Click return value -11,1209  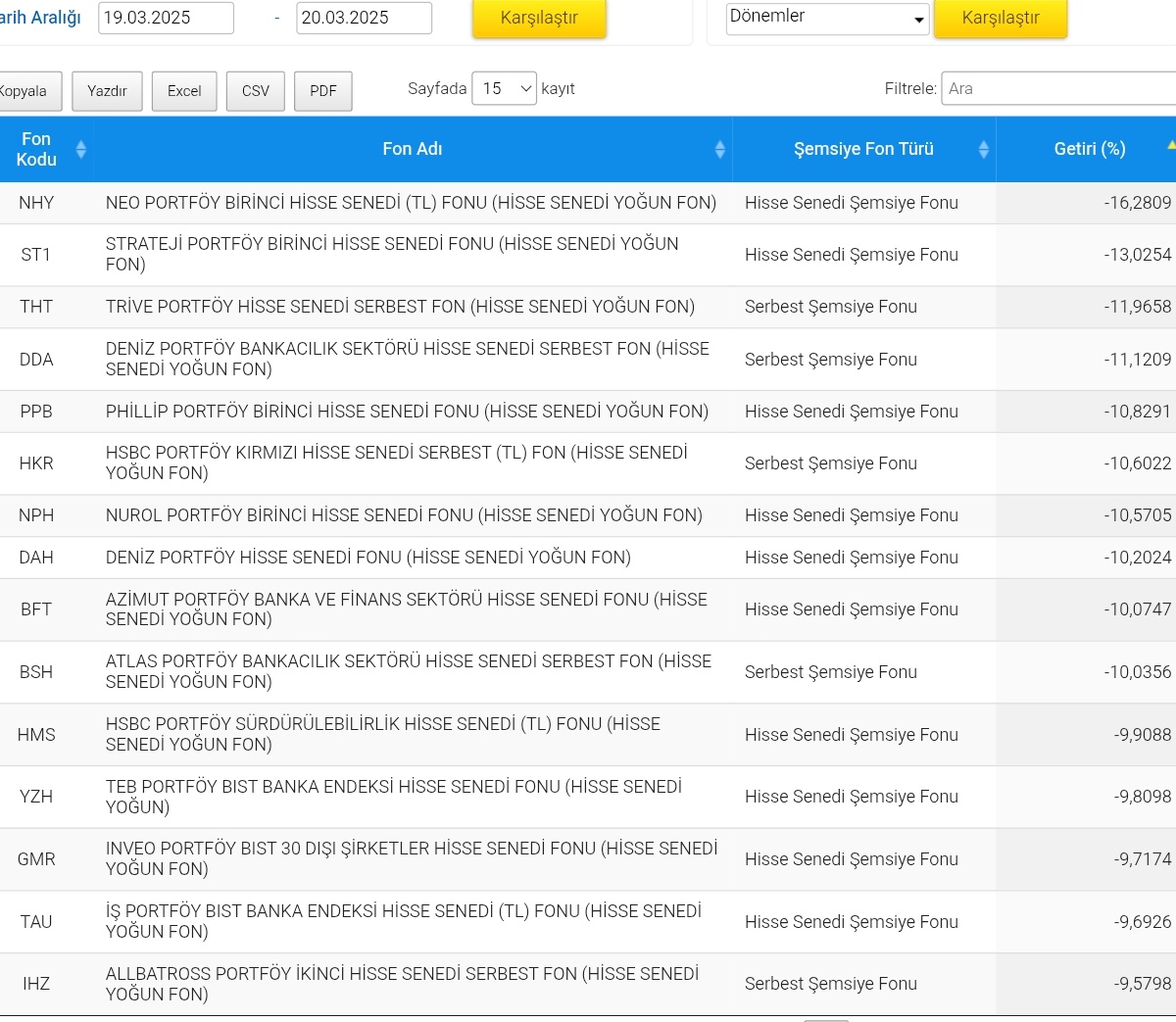click(x=1137, y=360)
